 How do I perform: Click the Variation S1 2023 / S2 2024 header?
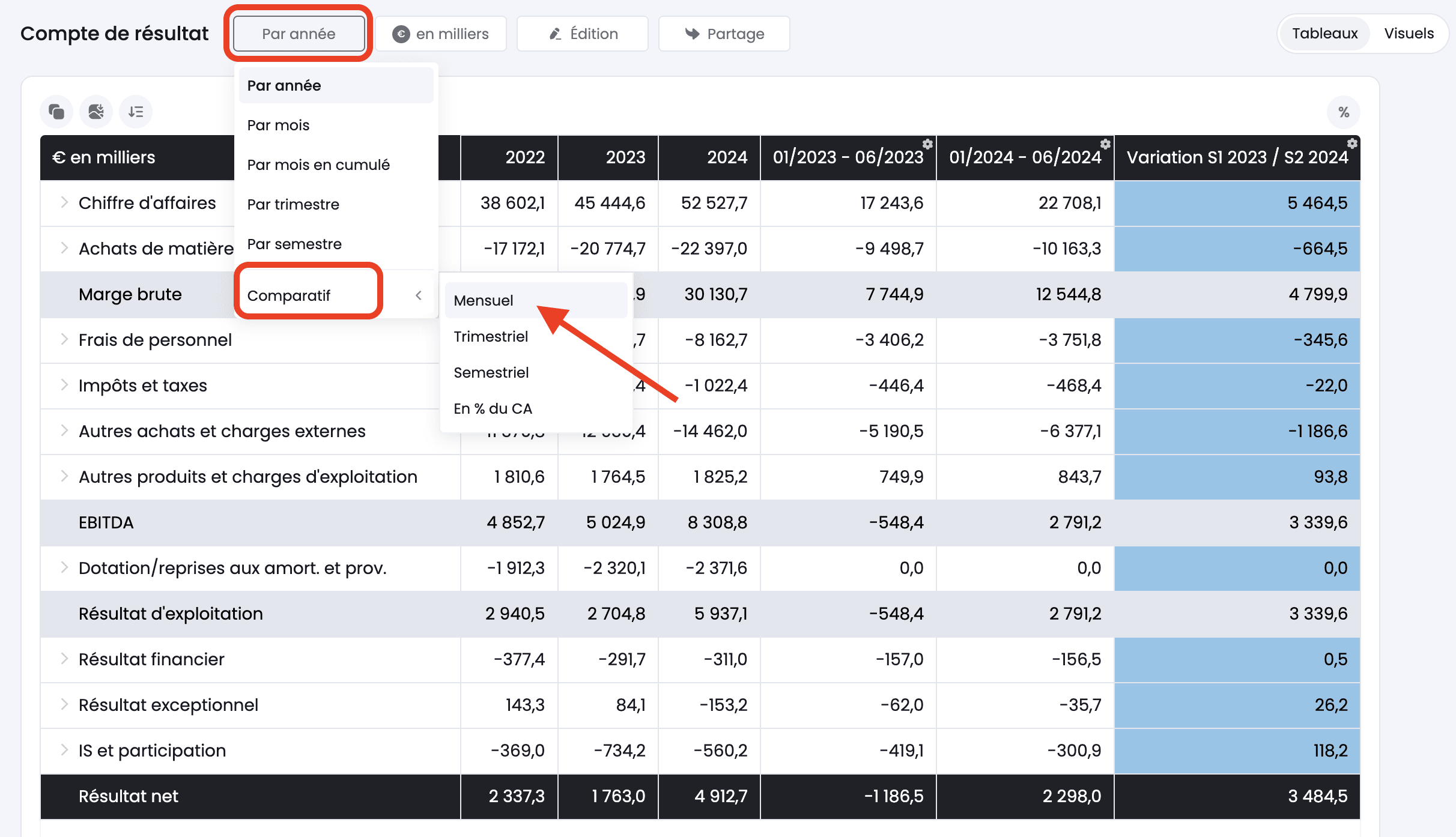[x=1237, y=157]
